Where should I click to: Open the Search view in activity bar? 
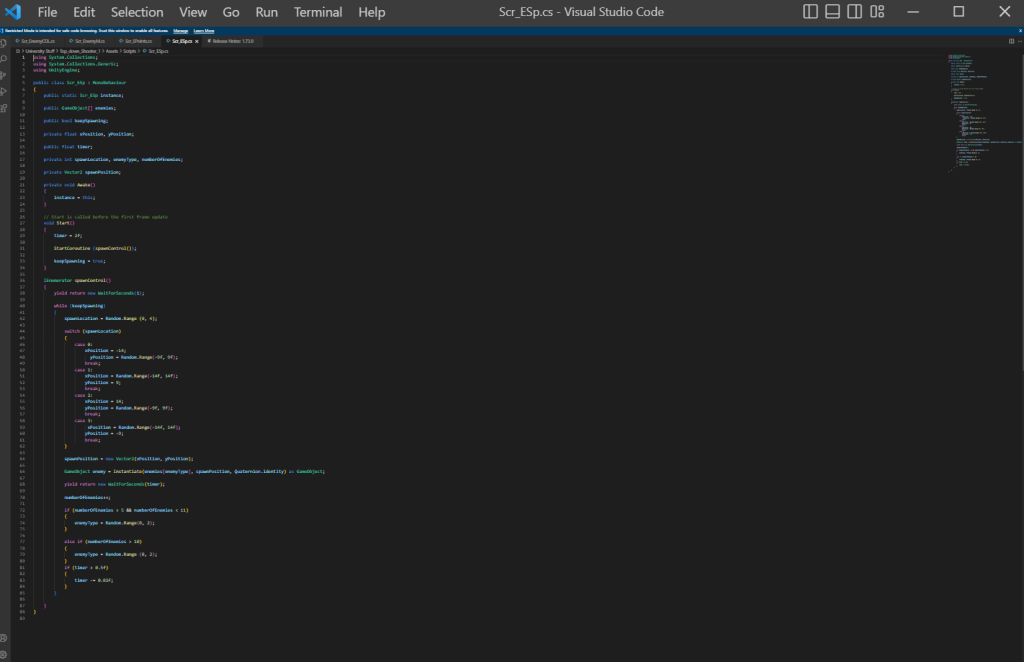click(5, 59)
